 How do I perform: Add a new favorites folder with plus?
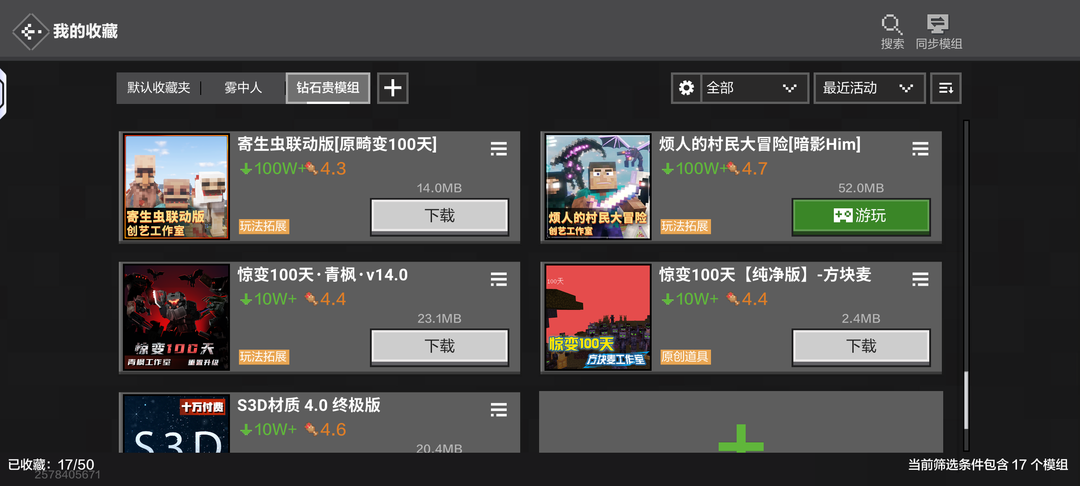pos(393,88)
